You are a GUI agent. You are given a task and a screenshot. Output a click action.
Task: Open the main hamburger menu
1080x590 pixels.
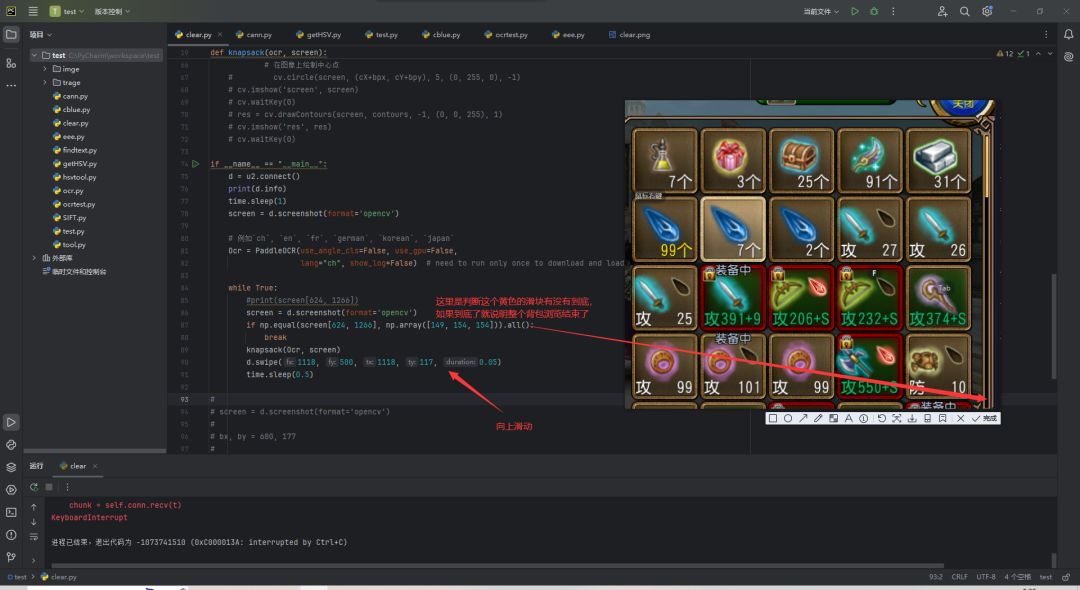[32, 11]
